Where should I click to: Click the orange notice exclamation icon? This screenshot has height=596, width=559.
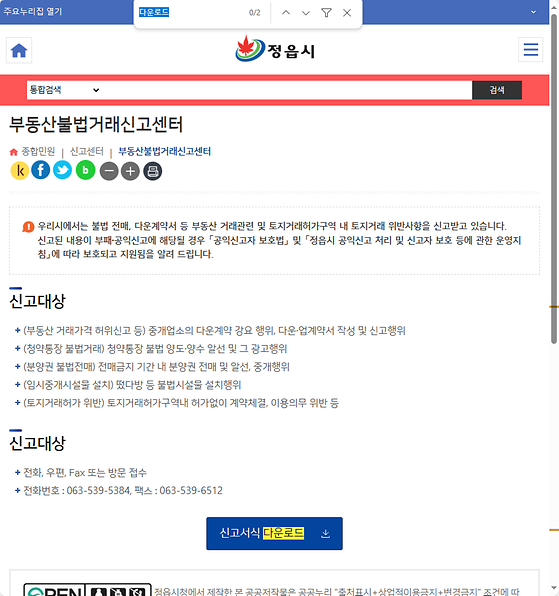[x=28, y=227]
